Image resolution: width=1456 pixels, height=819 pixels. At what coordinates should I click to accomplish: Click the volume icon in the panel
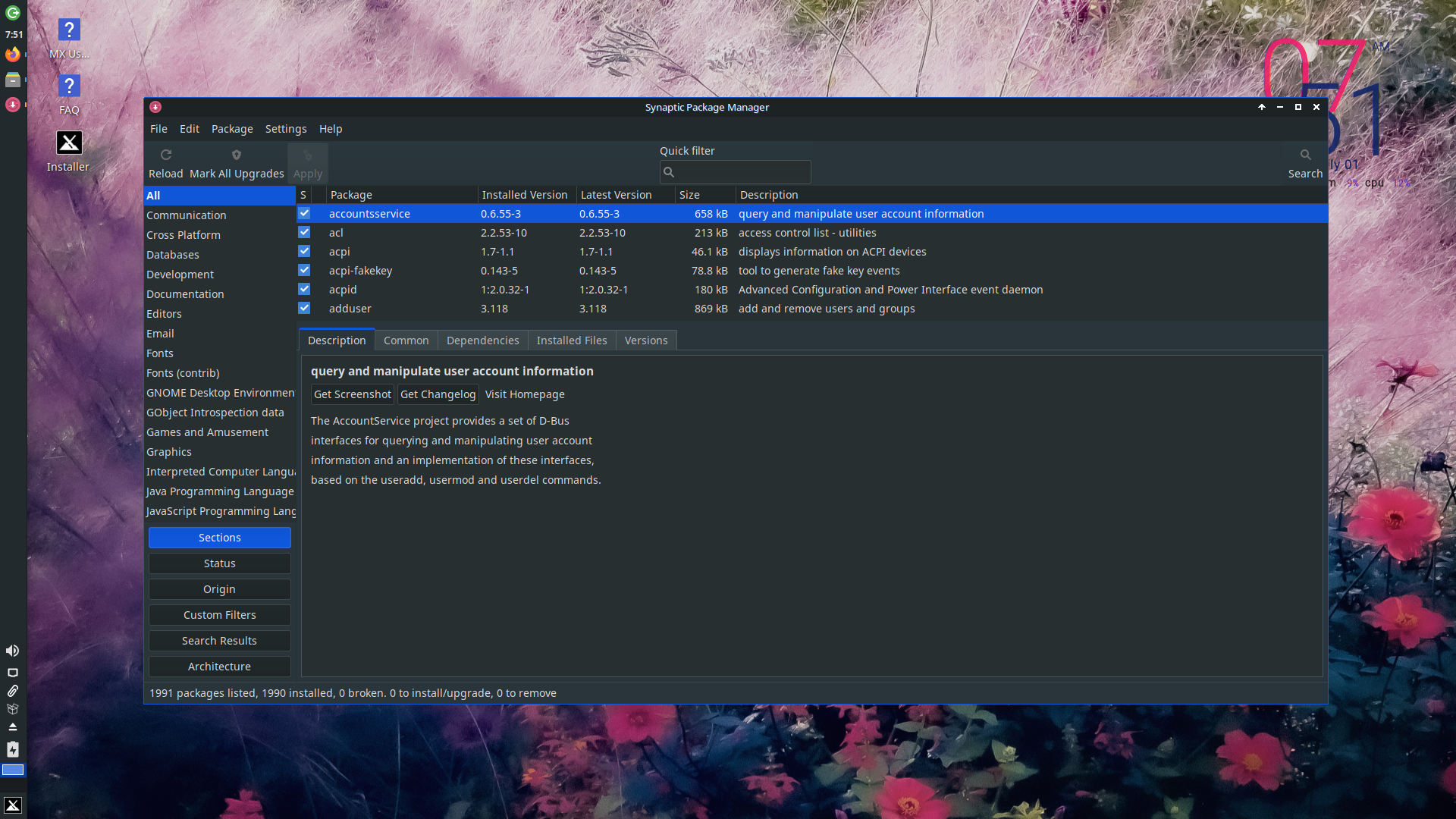point(13,651)
